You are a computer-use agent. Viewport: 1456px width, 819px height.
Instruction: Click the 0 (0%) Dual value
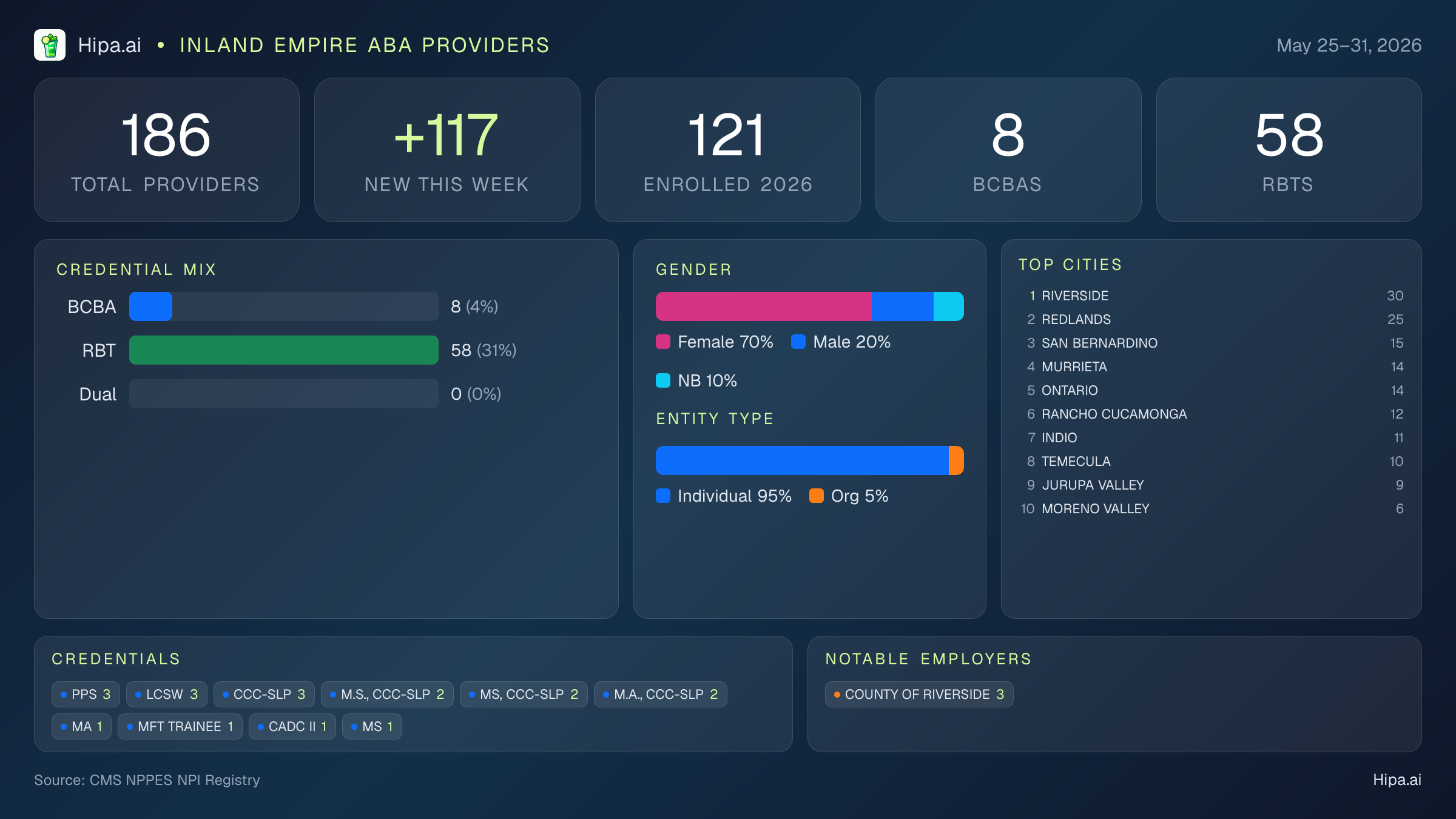[x=476, y=394]
